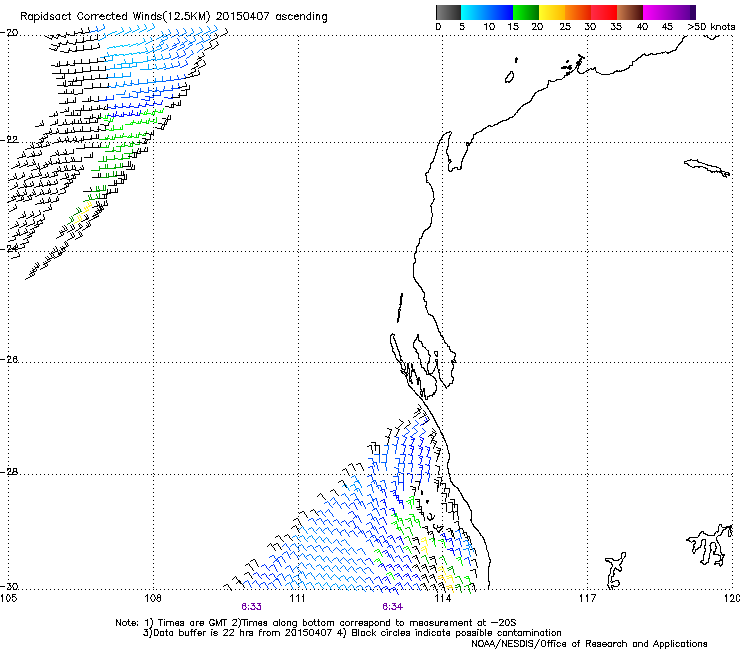Click the 'Data buffer is 22 hrs' note
740x650 pixels.
(238, 633)
